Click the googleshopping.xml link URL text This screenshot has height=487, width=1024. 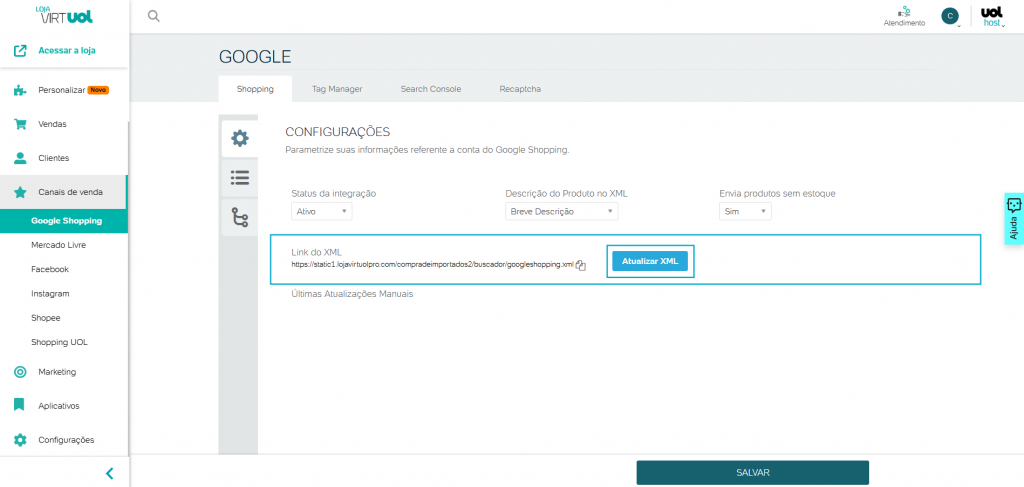[x=432, y=264]
